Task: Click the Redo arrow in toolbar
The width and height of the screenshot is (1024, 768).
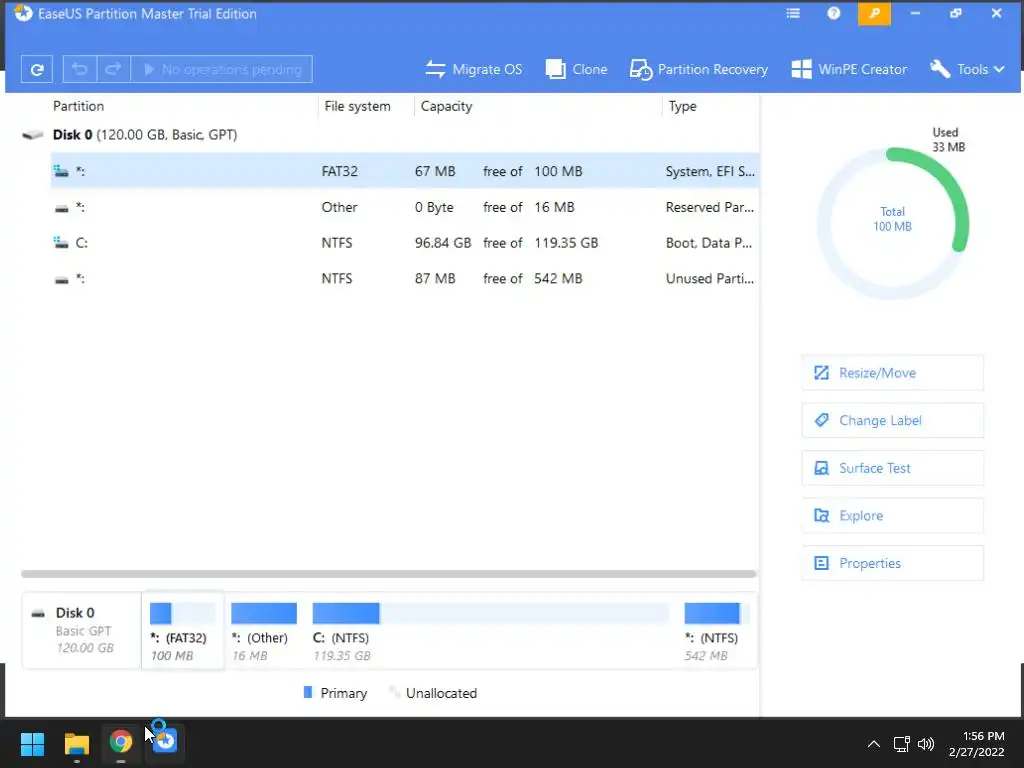Action: click(x=114, y=69)
